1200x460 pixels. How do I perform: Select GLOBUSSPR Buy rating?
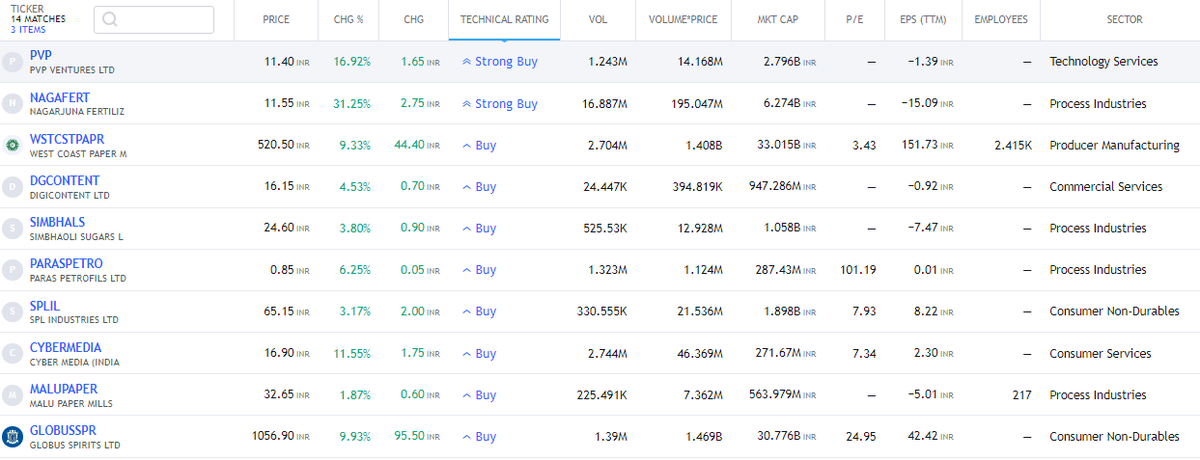click(x=479, y=437)
